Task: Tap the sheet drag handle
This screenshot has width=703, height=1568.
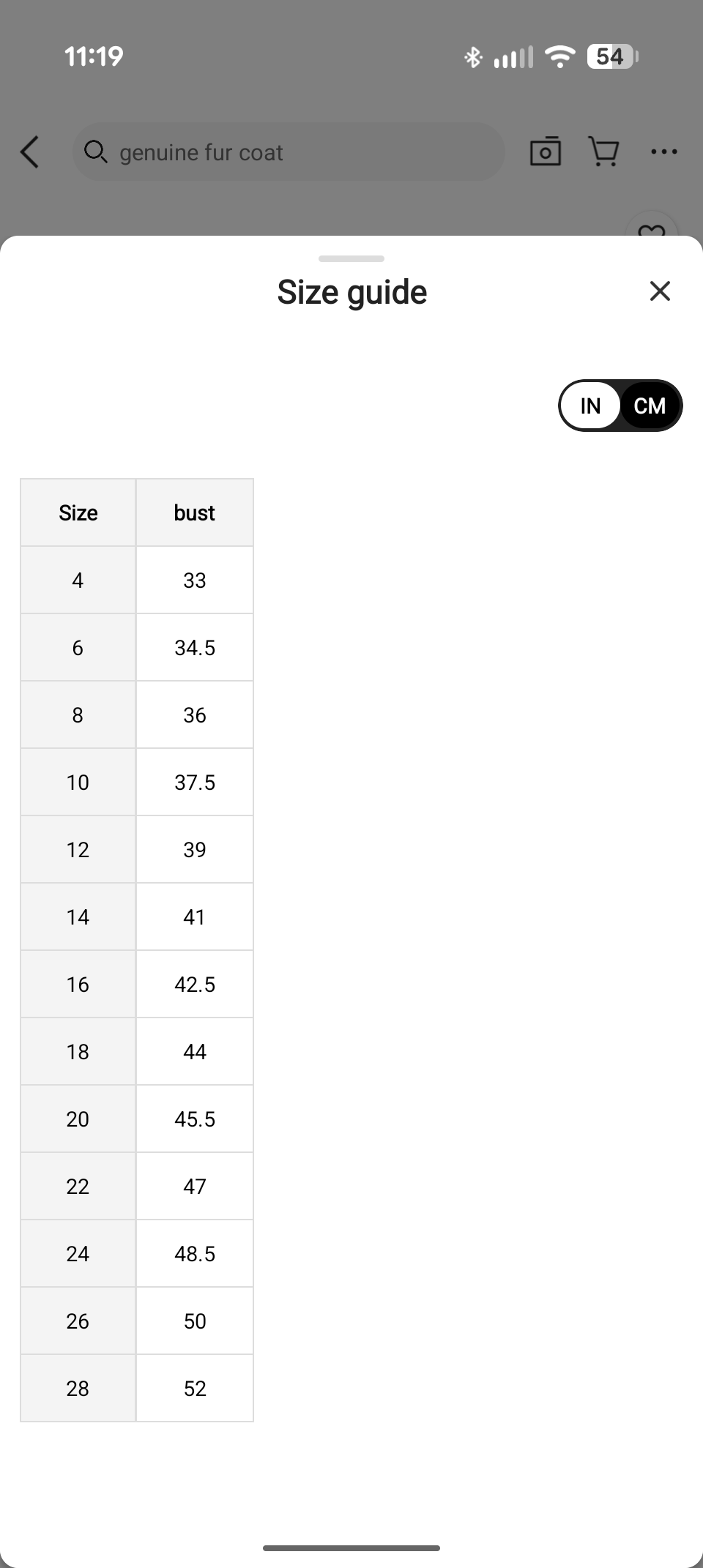Action: 351,258
